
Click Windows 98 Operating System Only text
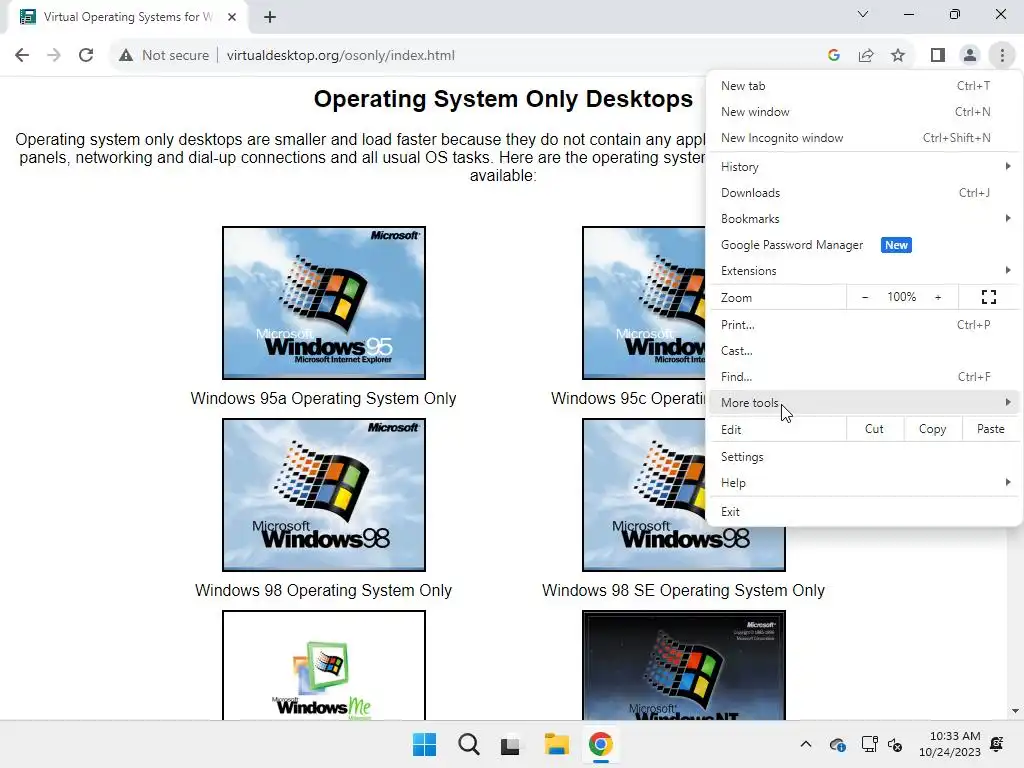pyautogui.click(x=323, y=590)
